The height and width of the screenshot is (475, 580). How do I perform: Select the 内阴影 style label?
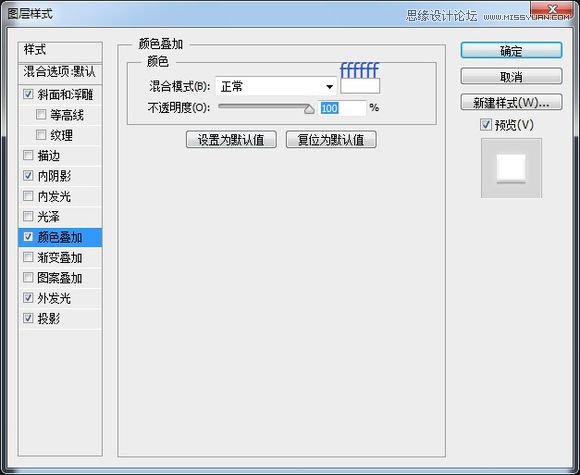[x=54, y=176]
